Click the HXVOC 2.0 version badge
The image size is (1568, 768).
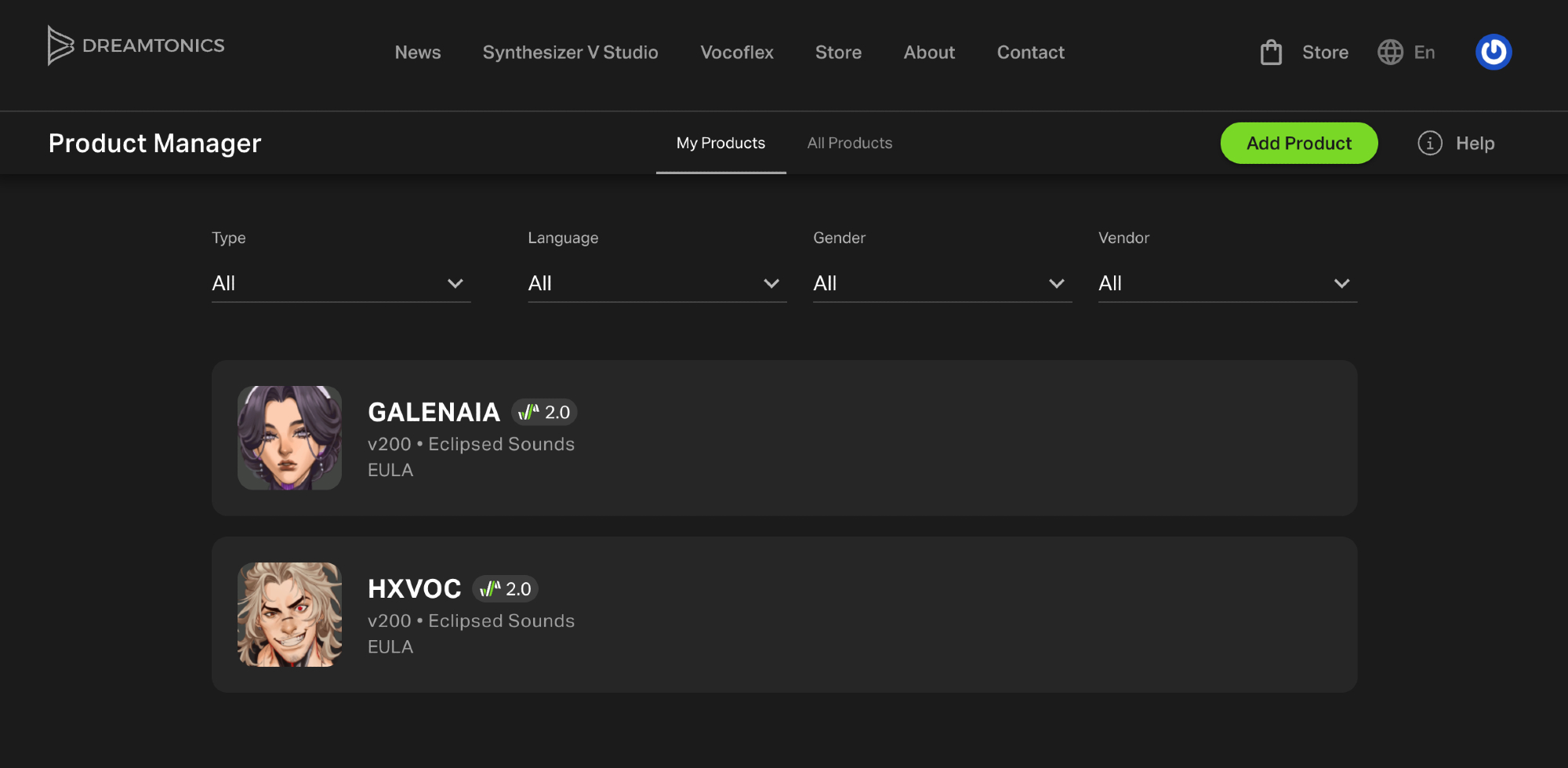pos(506,589)
